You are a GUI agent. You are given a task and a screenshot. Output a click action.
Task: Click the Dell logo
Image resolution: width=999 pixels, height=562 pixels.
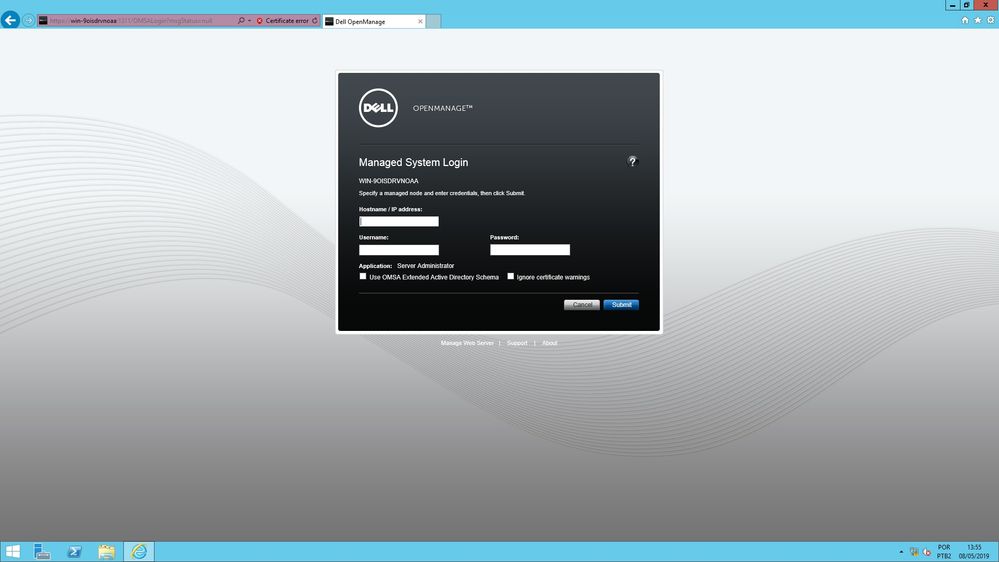pos(378,108)
